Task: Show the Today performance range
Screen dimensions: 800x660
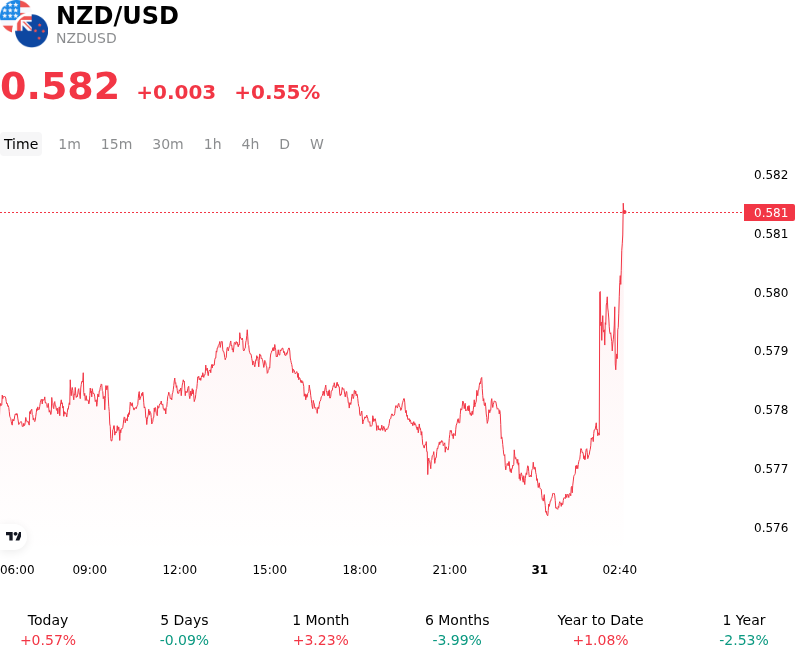Action: [x=48, y=630]
